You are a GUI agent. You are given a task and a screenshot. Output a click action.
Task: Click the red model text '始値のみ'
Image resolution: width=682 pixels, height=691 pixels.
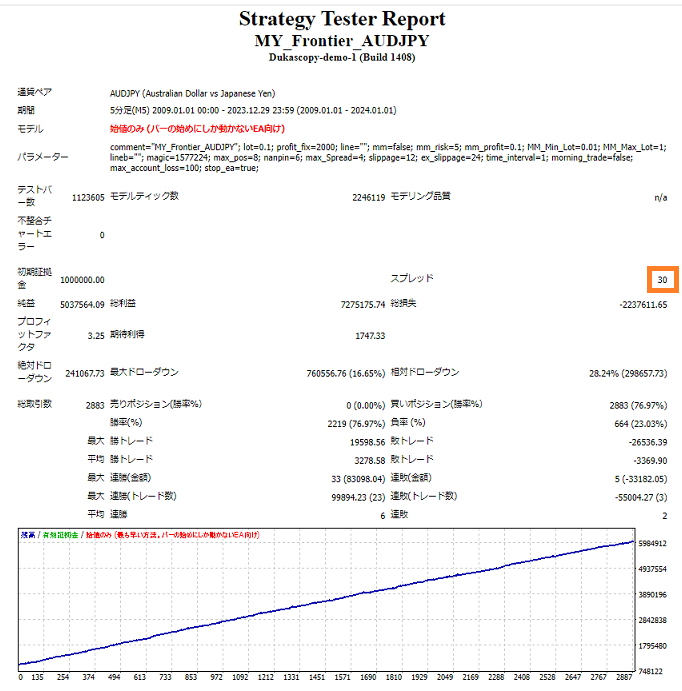(197, 129)
